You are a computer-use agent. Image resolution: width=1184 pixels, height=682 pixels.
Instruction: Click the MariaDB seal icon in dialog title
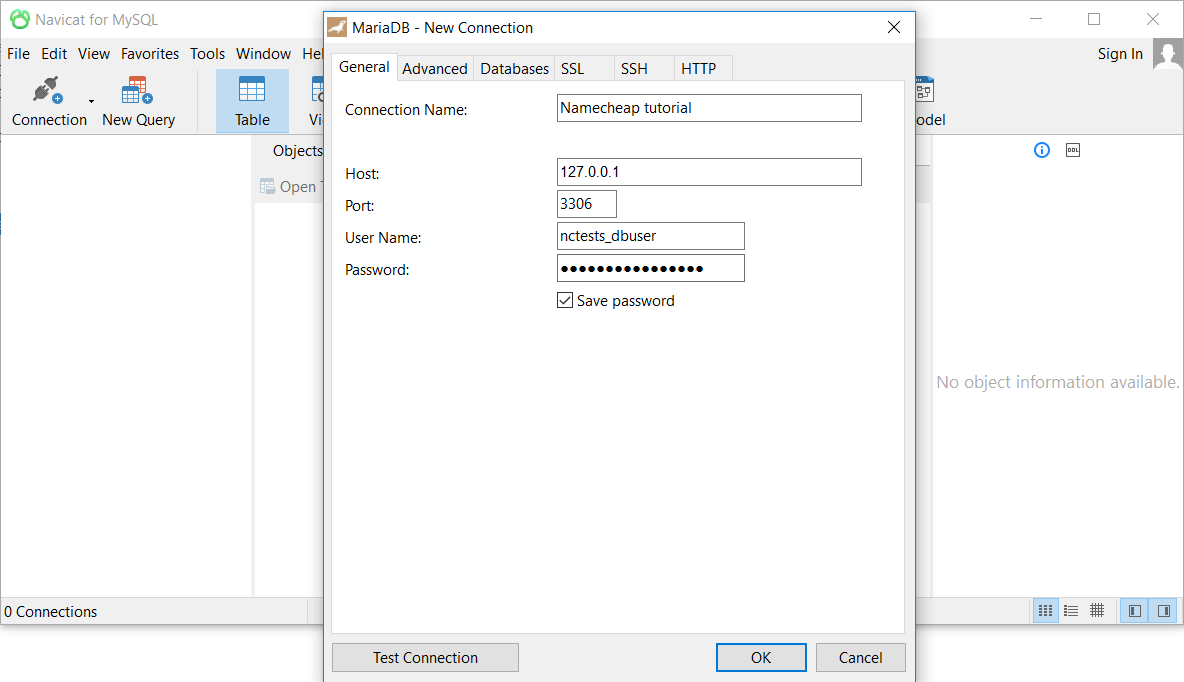[x=337, y=27]
